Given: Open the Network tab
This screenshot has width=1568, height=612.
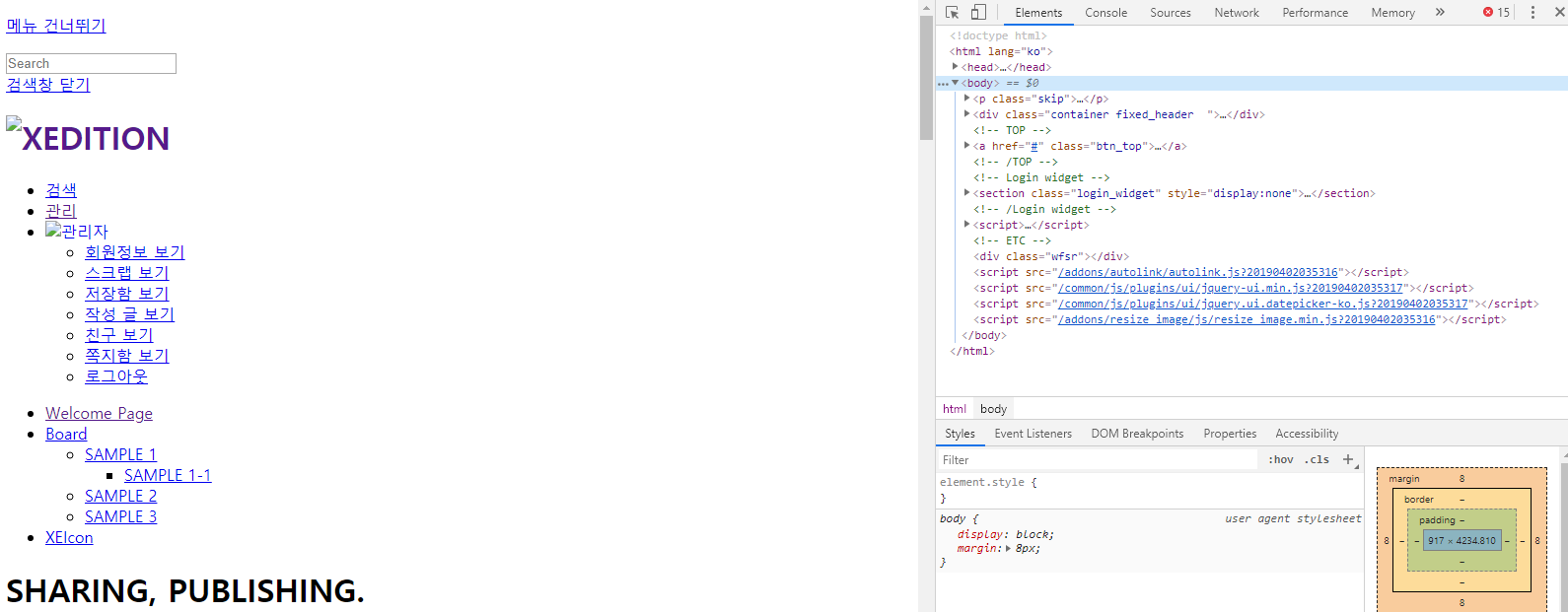Looking at the screenshot, I should coord(1237,13).
